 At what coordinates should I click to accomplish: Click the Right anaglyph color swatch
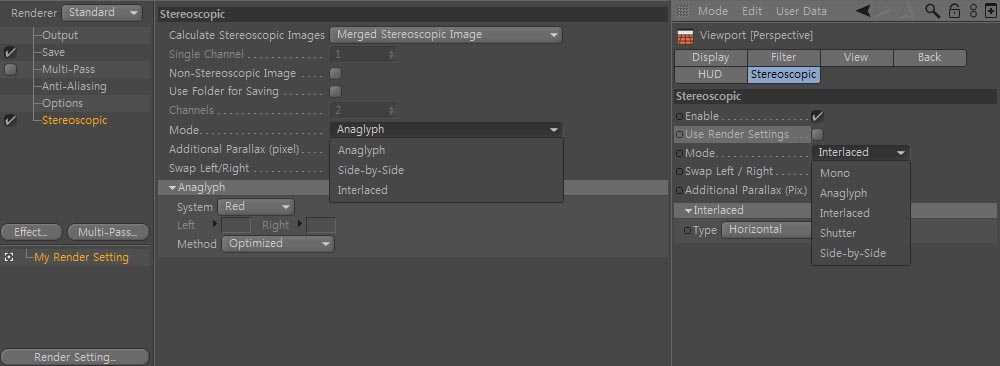tap(321, 225)
